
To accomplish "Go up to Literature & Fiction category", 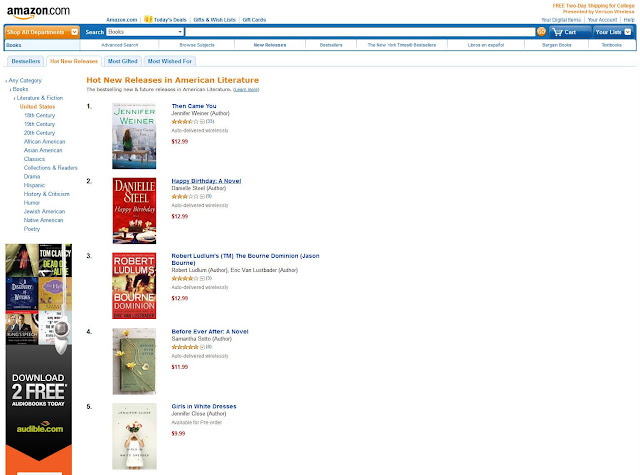I will coord(40,98).
